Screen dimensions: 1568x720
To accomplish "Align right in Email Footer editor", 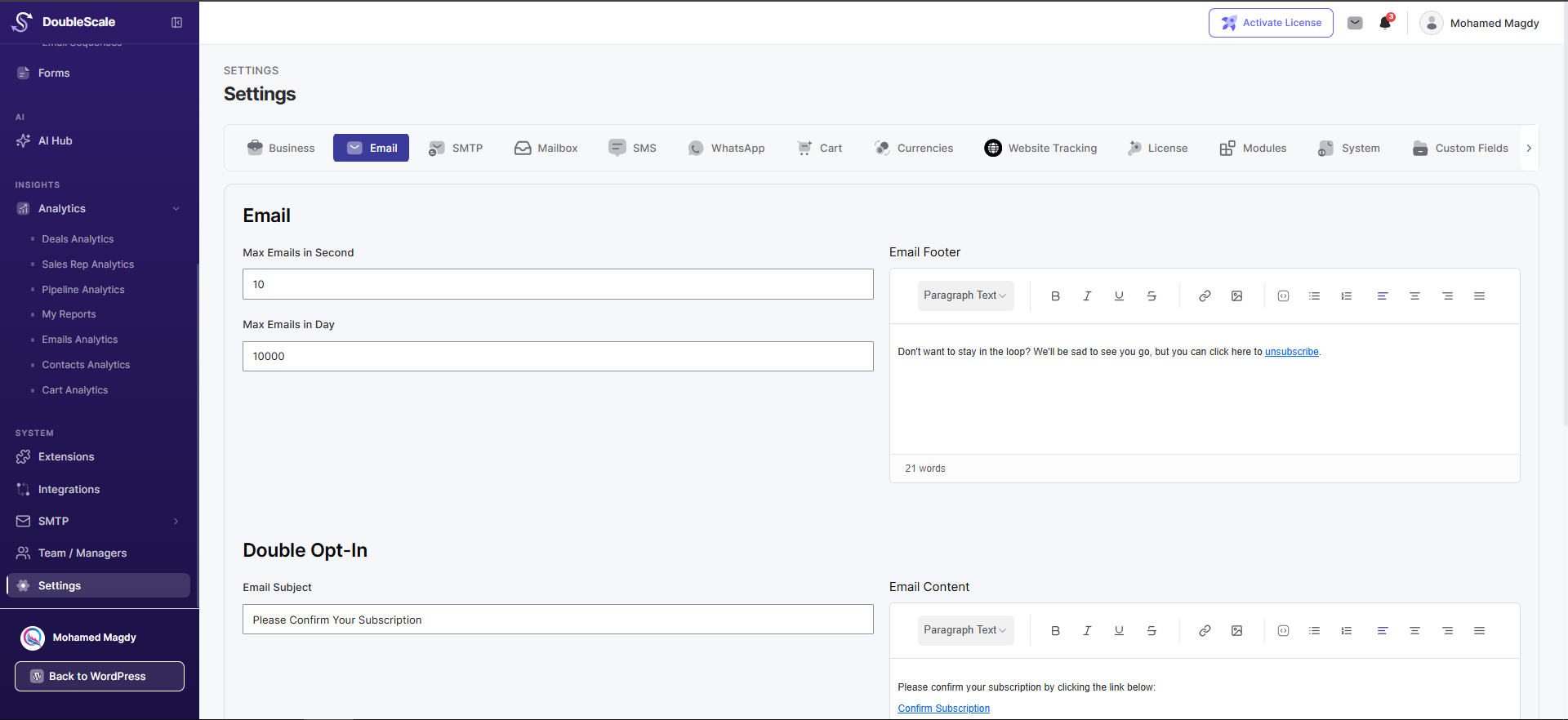I will tap(1447, 296).
